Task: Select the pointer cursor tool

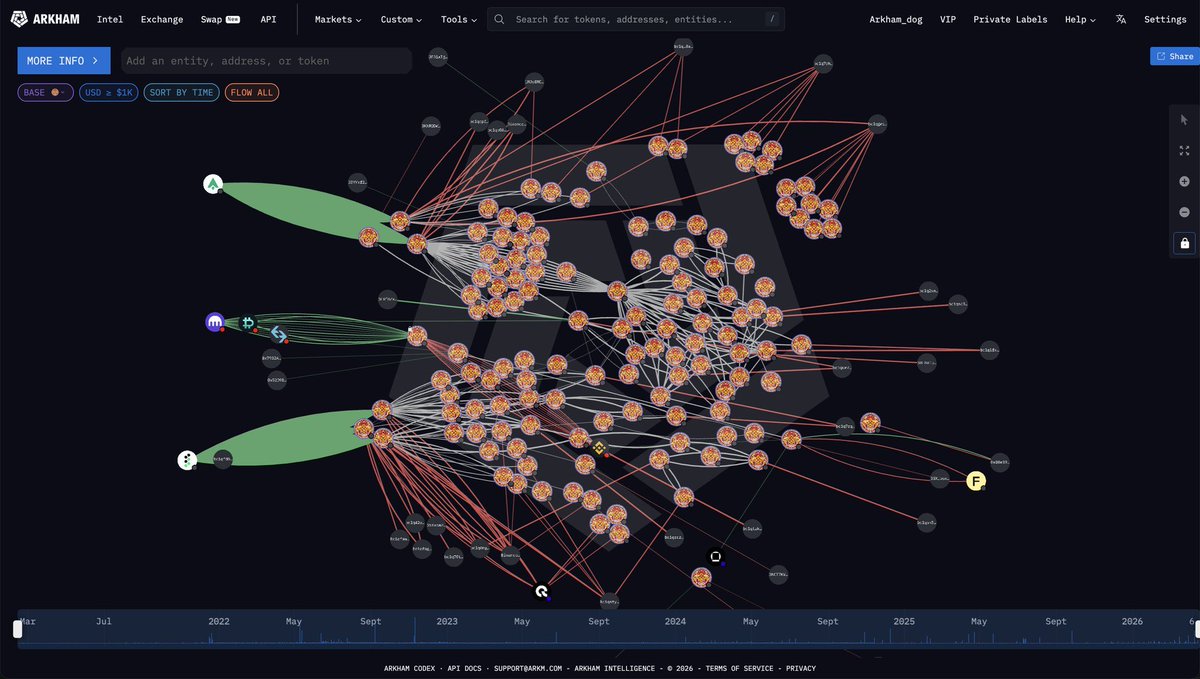Action: coord(1184,120)
